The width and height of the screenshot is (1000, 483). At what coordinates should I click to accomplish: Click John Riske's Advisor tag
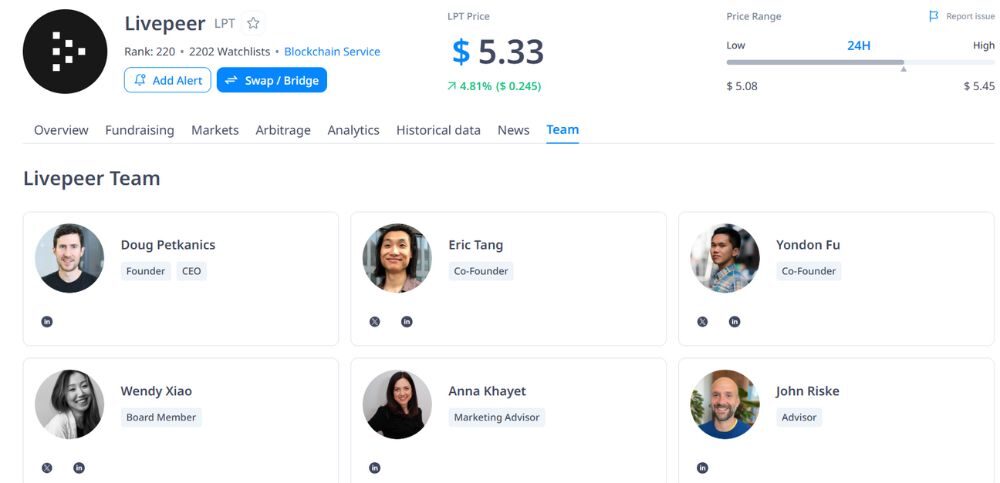click(799, 417)
